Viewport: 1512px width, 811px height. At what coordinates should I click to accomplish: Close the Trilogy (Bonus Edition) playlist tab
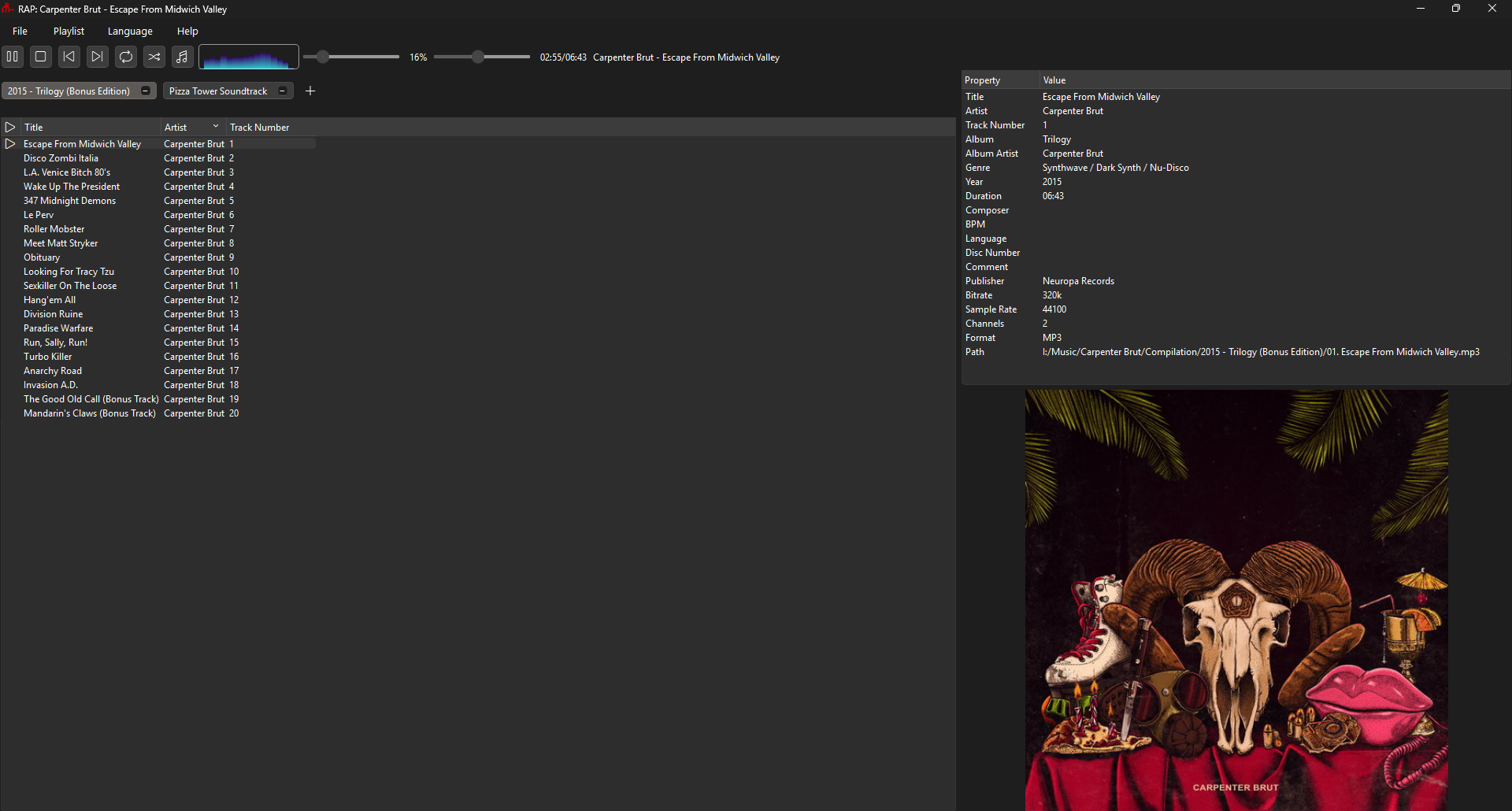[146, 91]
